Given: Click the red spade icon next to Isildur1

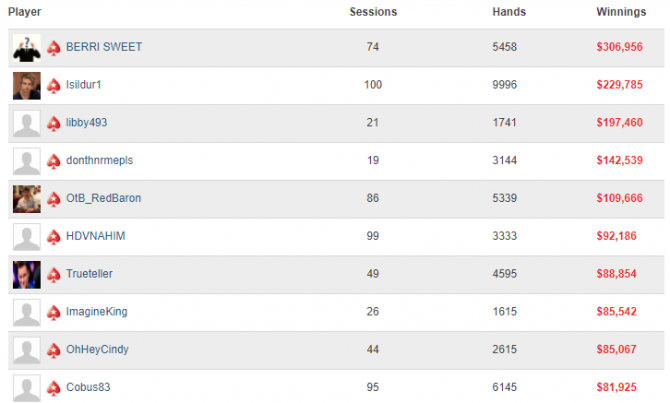Looking at the screenshot, I should coord(53,86).
